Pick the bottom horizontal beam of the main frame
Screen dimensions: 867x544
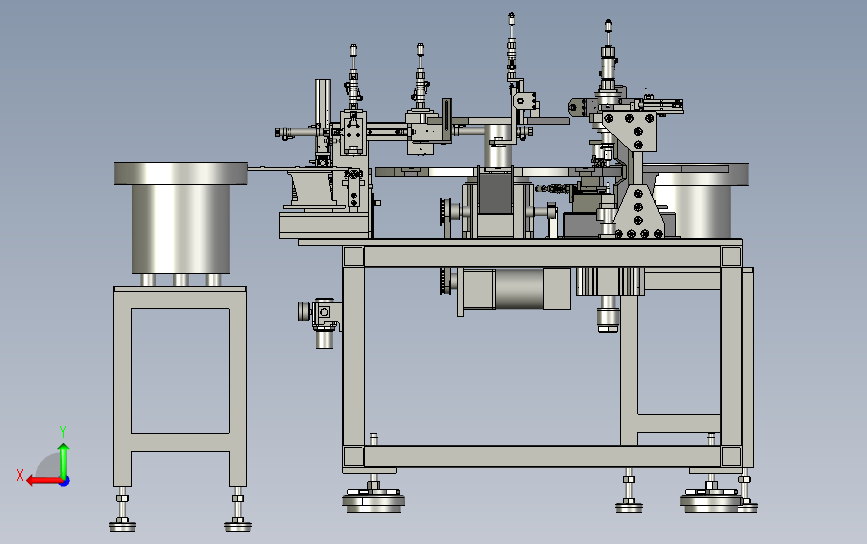pos(542,456)
